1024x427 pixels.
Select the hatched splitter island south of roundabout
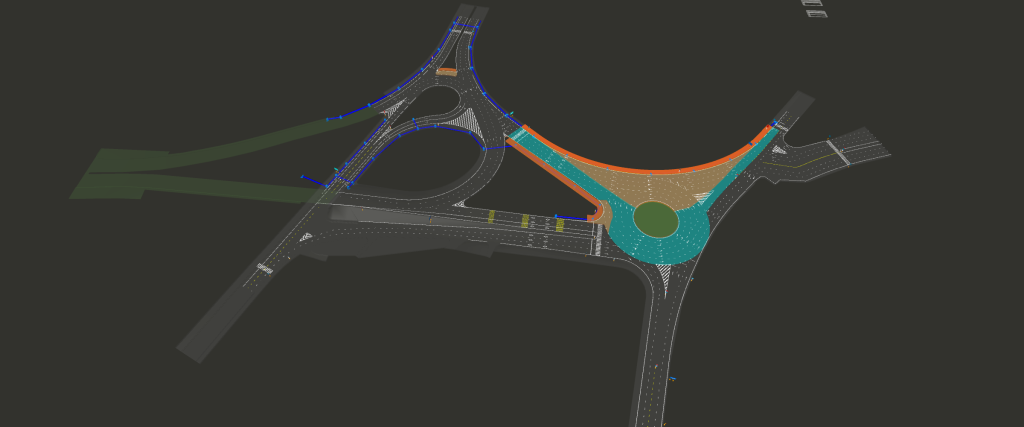(666, 274)
